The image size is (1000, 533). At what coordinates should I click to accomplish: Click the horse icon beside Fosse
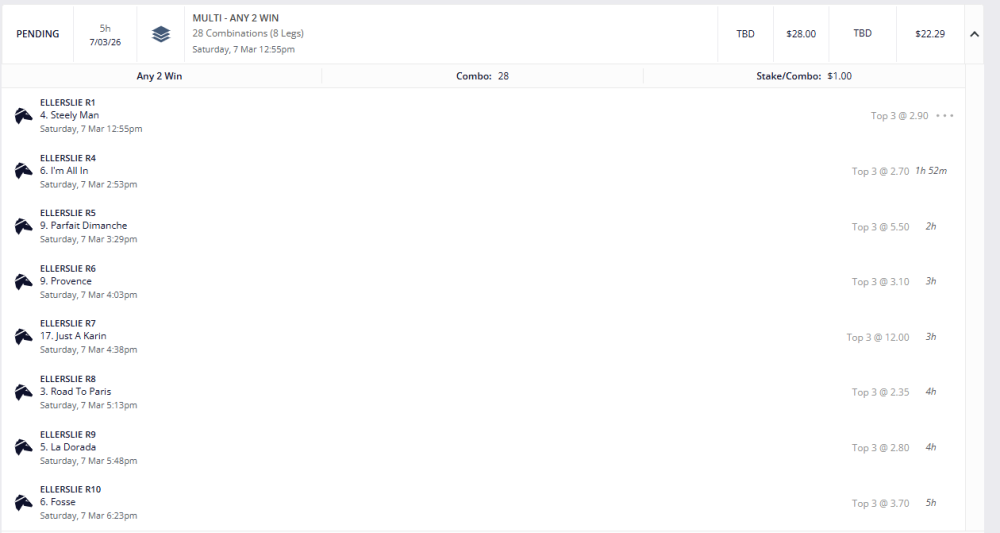[24, 503]
